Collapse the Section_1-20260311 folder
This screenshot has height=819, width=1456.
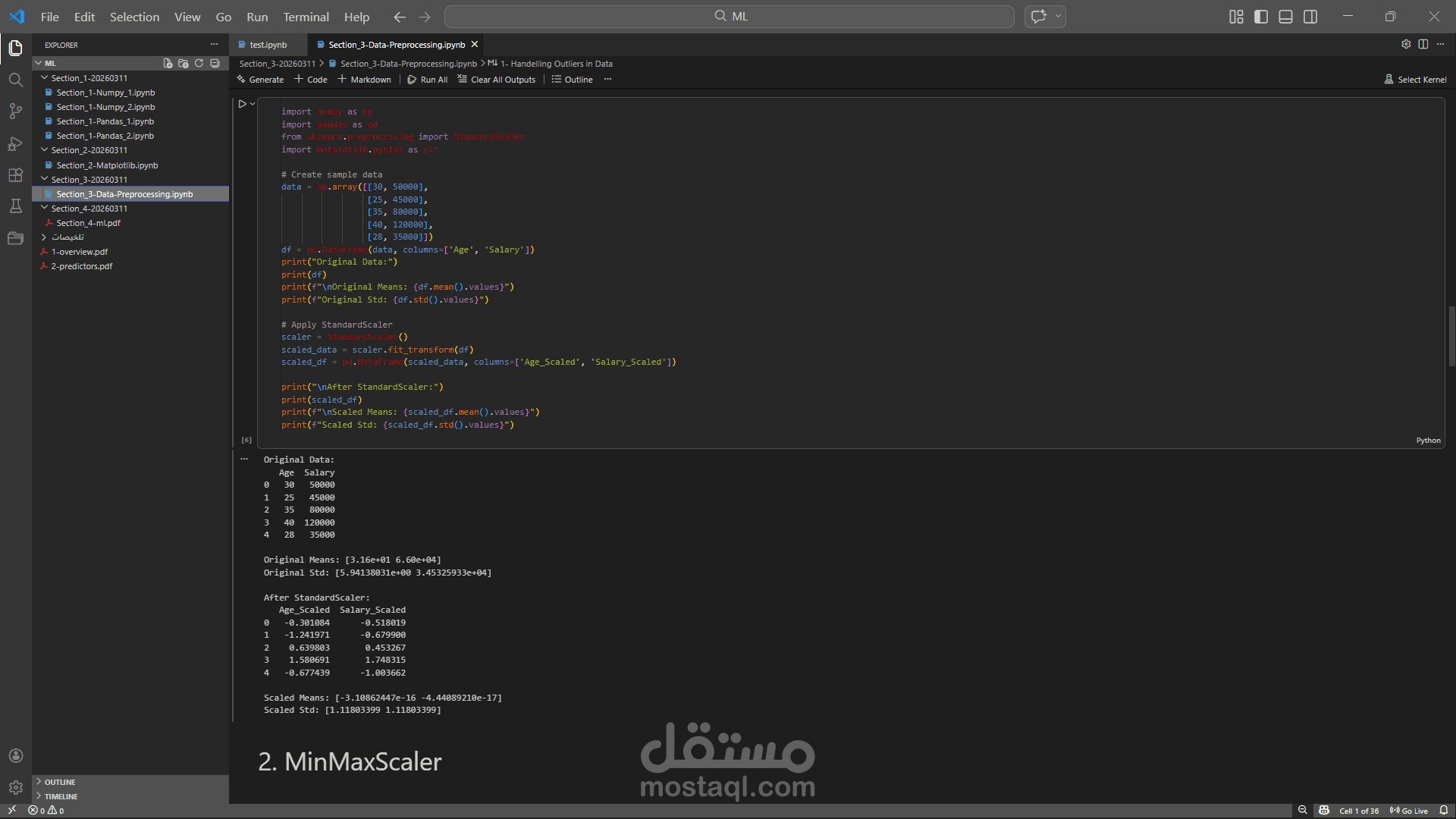(45, 78)
